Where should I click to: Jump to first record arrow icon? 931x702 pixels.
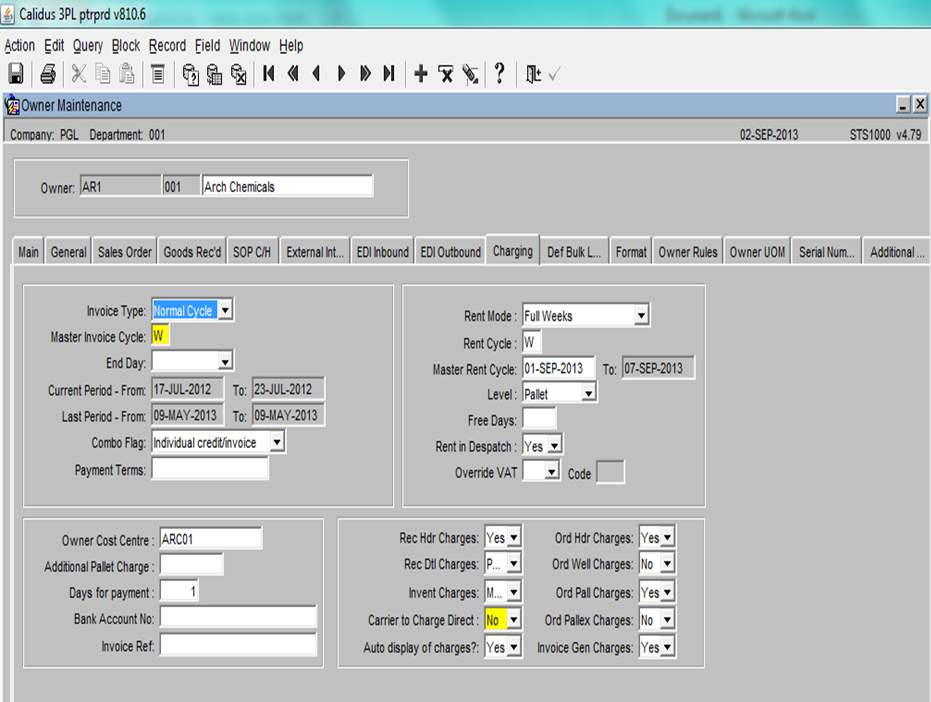coord(268,74)
